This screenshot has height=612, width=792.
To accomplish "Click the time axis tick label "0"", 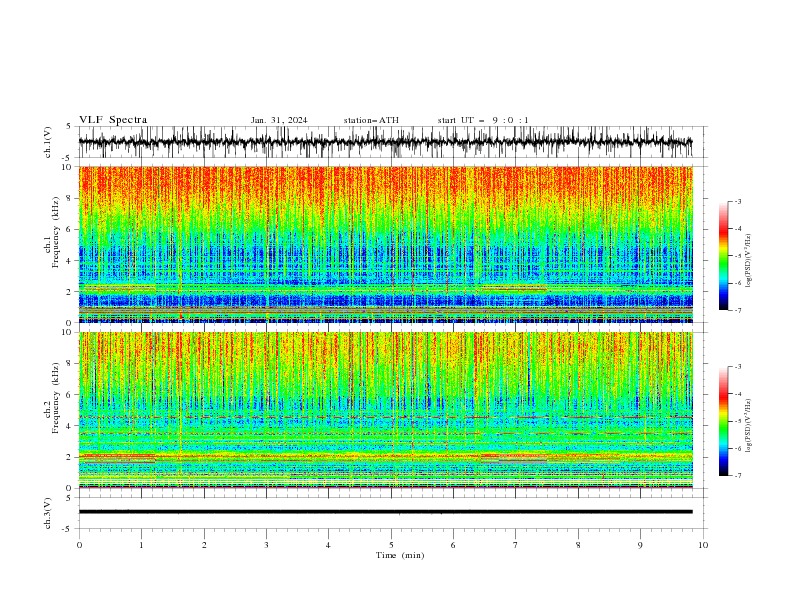I will (79, 545).
